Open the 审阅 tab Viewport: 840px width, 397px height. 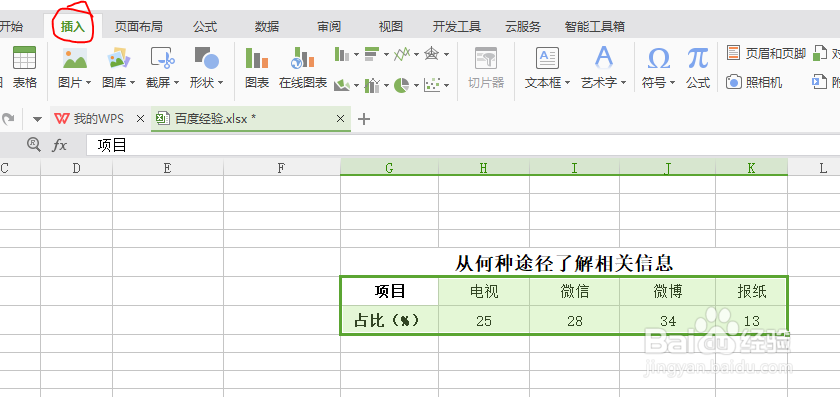tap(329, 26)
